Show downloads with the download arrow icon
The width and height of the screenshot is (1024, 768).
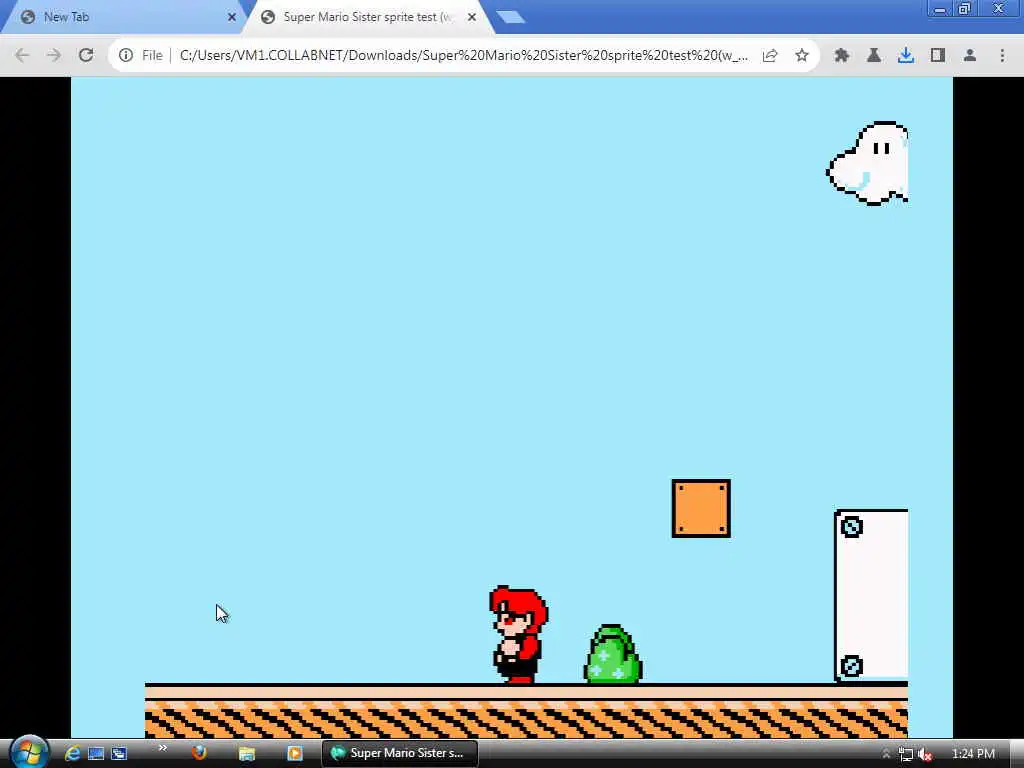click(906, 56)
